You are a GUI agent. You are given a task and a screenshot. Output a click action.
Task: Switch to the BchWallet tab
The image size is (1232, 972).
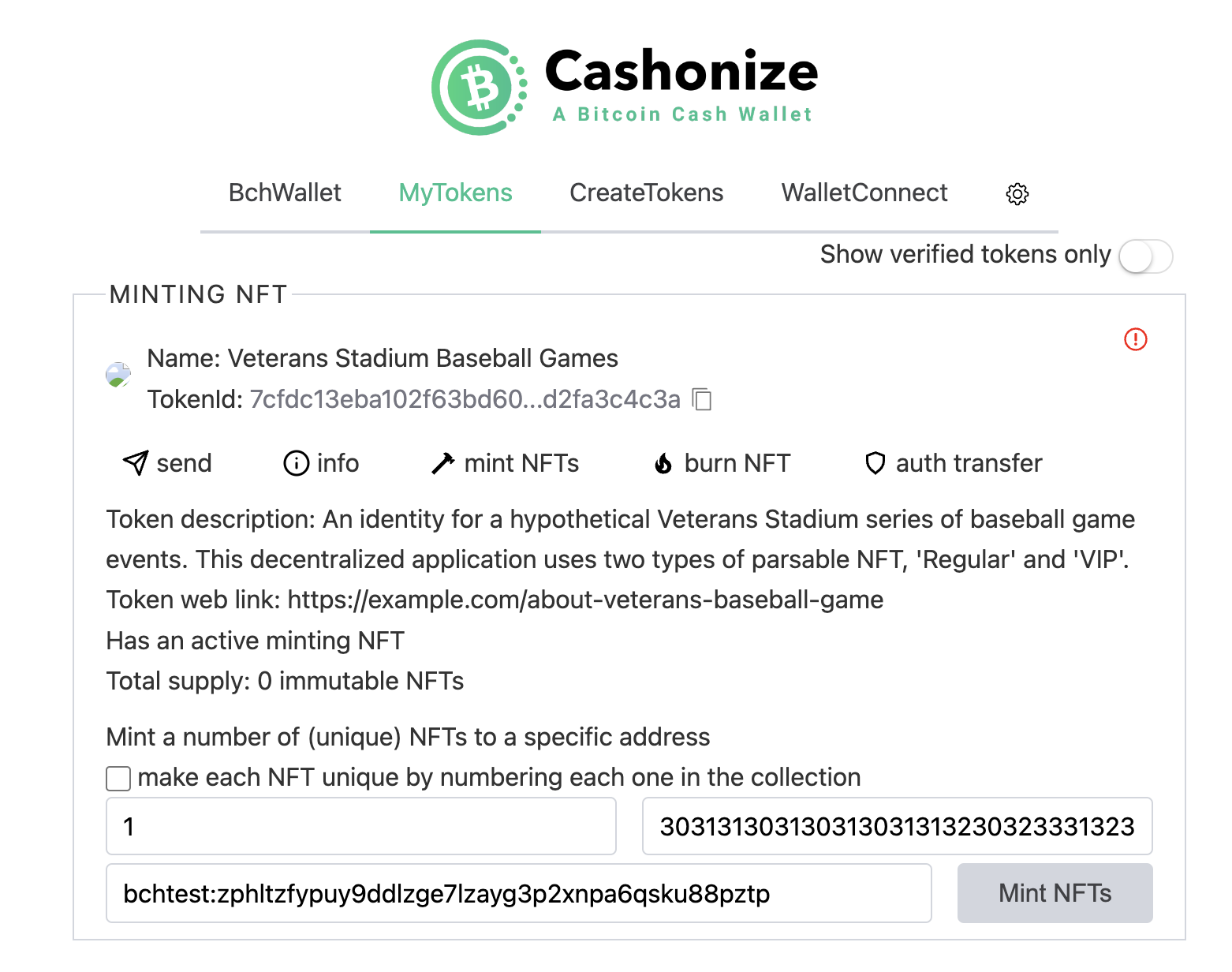285,193
